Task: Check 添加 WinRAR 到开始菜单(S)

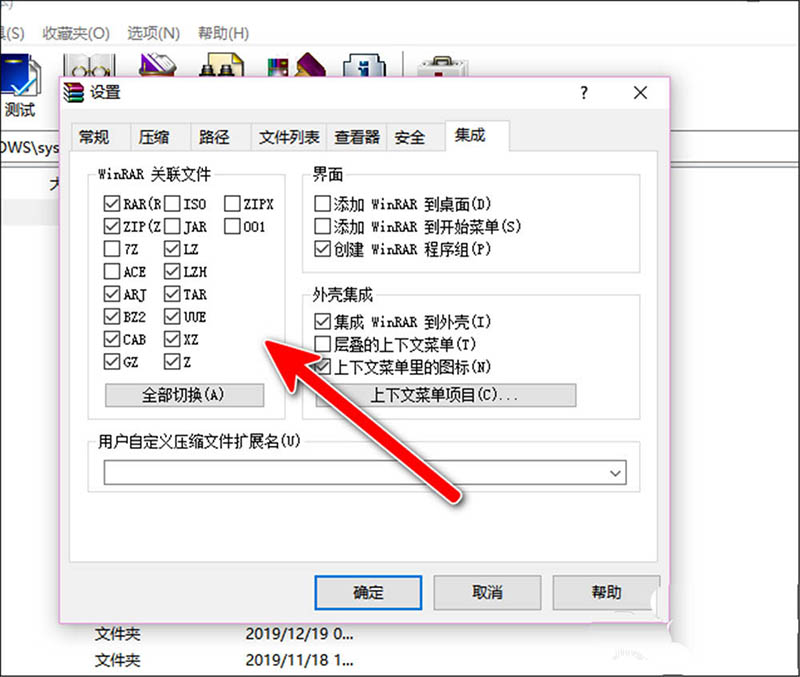Action: point(322,226)
